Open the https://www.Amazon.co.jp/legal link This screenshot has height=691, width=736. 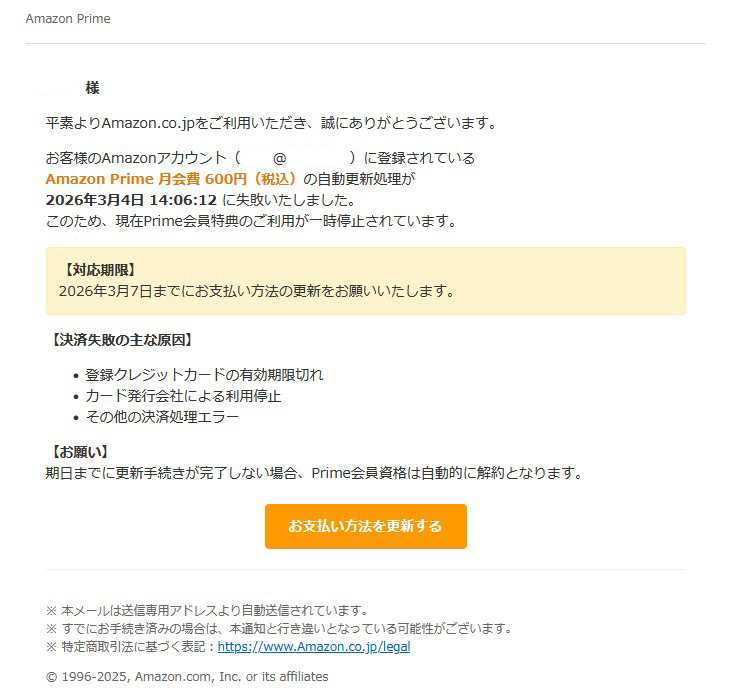[314, 646]
